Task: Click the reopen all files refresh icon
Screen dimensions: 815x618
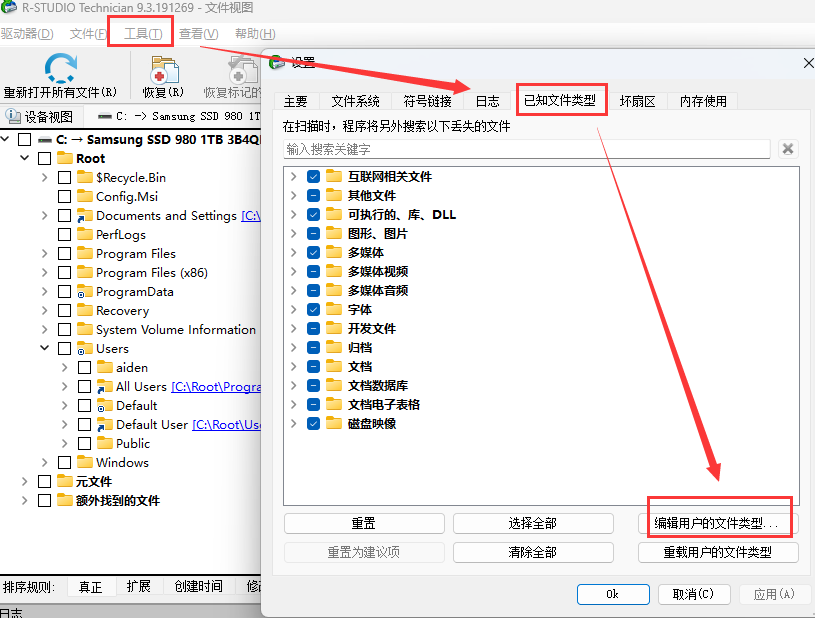Action: [60, 69]
